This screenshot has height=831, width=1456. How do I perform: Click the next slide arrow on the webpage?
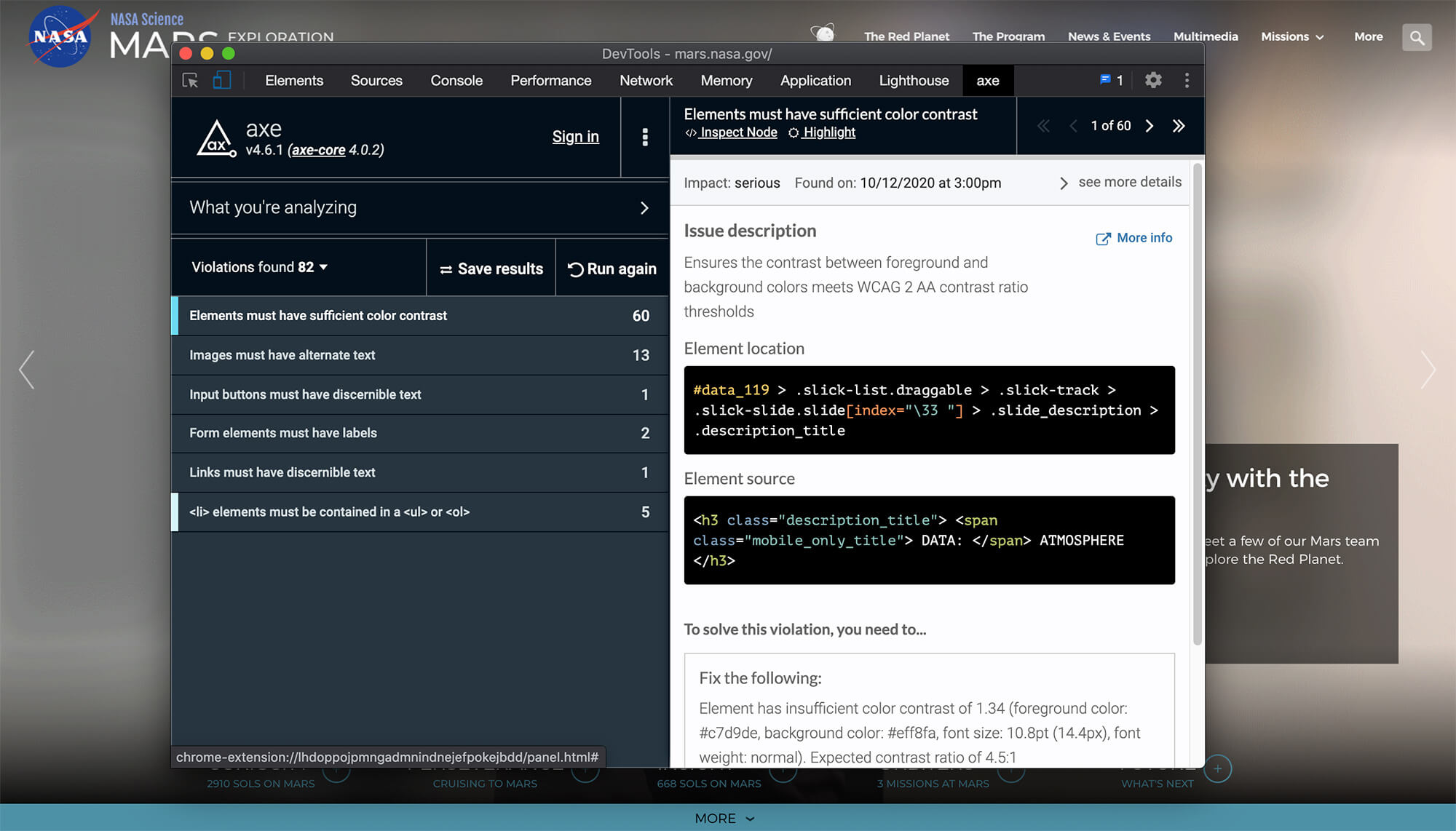[1428, 370]
